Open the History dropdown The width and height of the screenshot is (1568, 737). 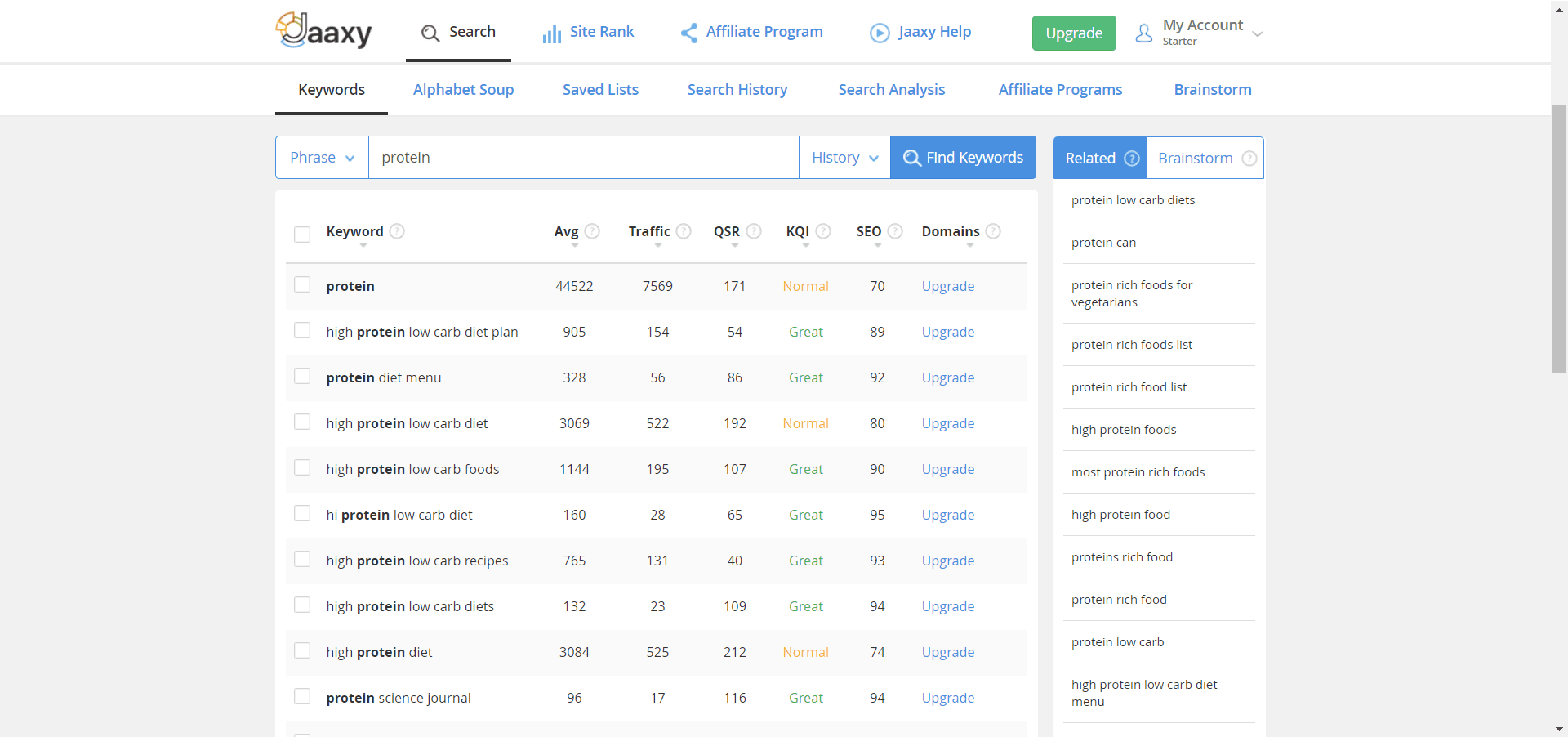(x=844, y=158)
